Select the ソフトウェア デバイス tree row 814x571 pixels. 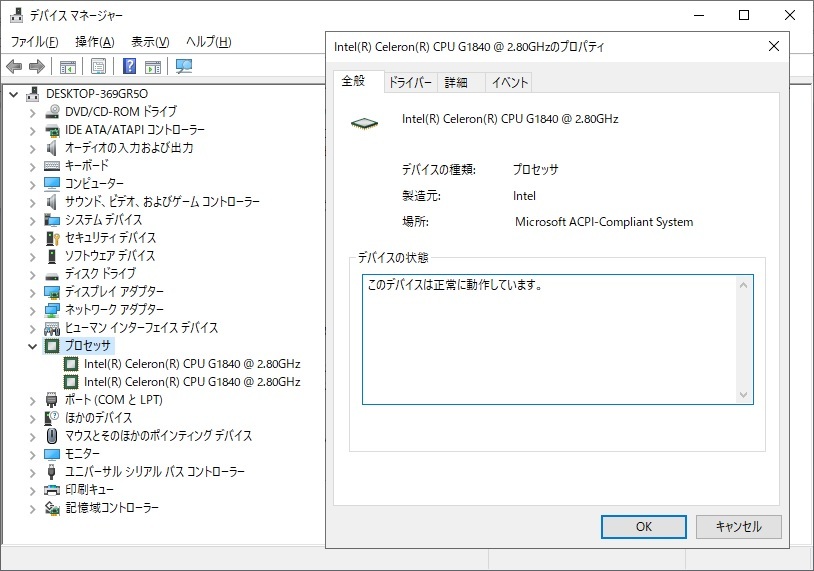[x=110, y=256]
